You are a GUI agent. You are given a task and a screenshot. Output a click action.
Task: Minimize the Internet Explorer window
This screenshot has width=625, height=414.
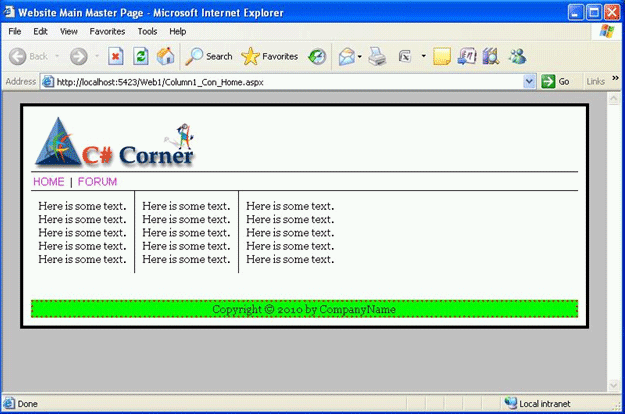[x=575, y=12]
